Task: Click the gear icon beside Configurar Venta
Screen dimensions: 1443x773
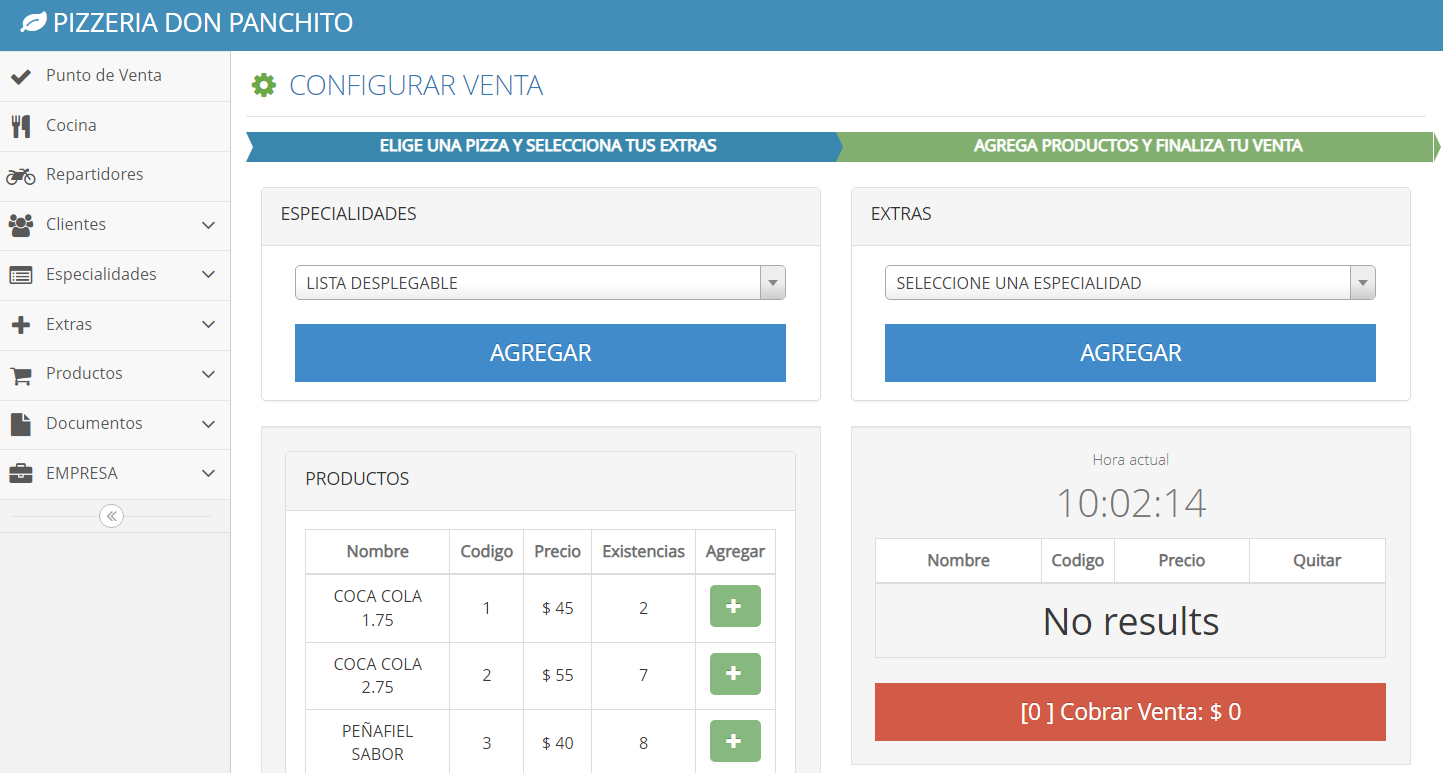Action: (264, 86)
